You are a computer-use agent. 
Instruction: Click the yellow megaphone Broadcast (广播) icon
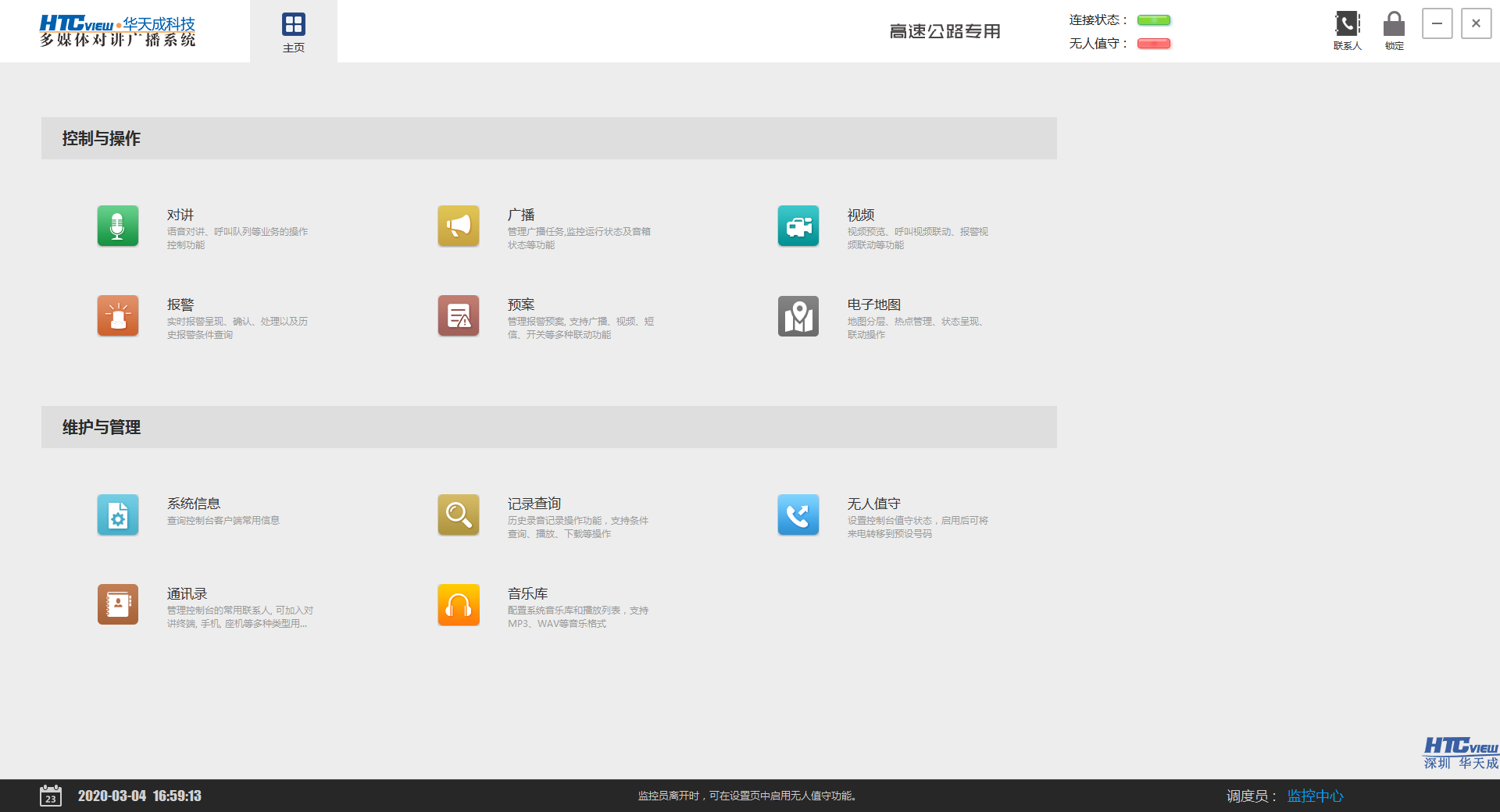click(459, 226)
